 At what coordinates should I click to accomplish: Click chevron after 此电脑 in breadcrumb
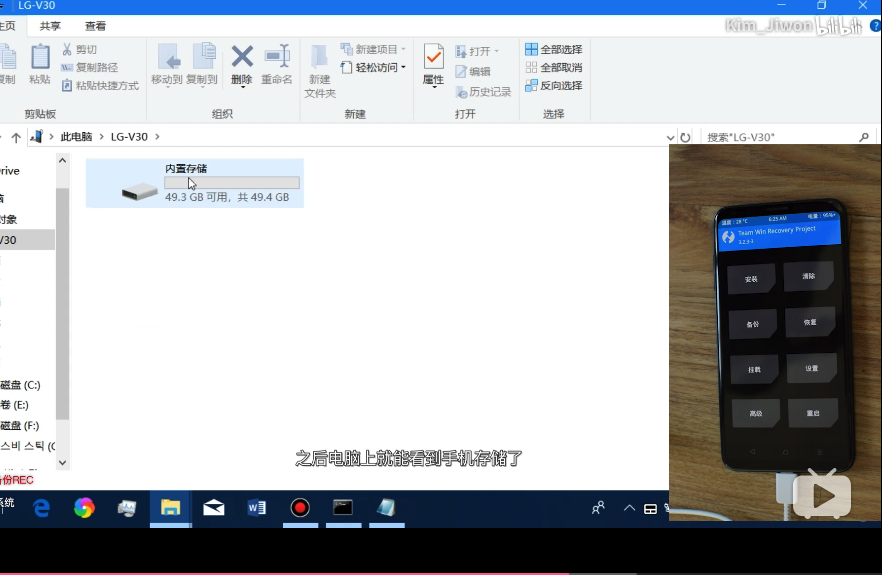101,137
